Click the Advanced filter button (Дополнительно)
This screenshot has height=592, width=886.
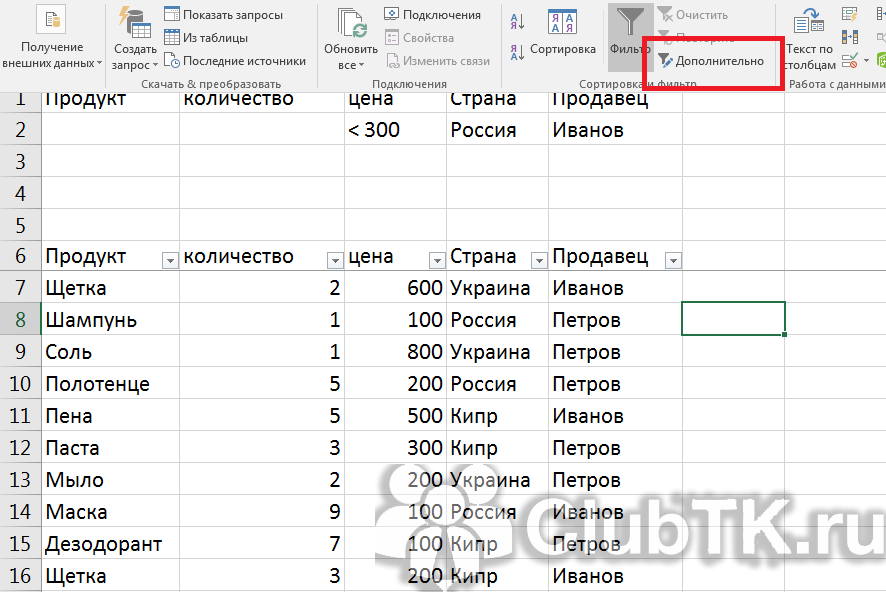[711, 61]
